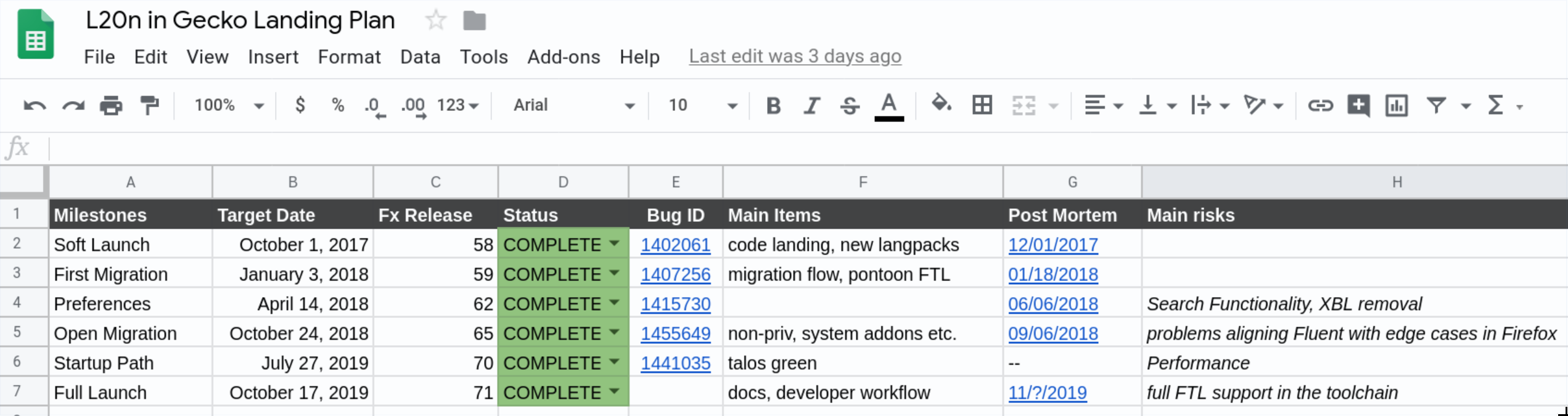This screenshot has height=416, width=1568.
Task: Move document using the folder icon
Action: 474,21
